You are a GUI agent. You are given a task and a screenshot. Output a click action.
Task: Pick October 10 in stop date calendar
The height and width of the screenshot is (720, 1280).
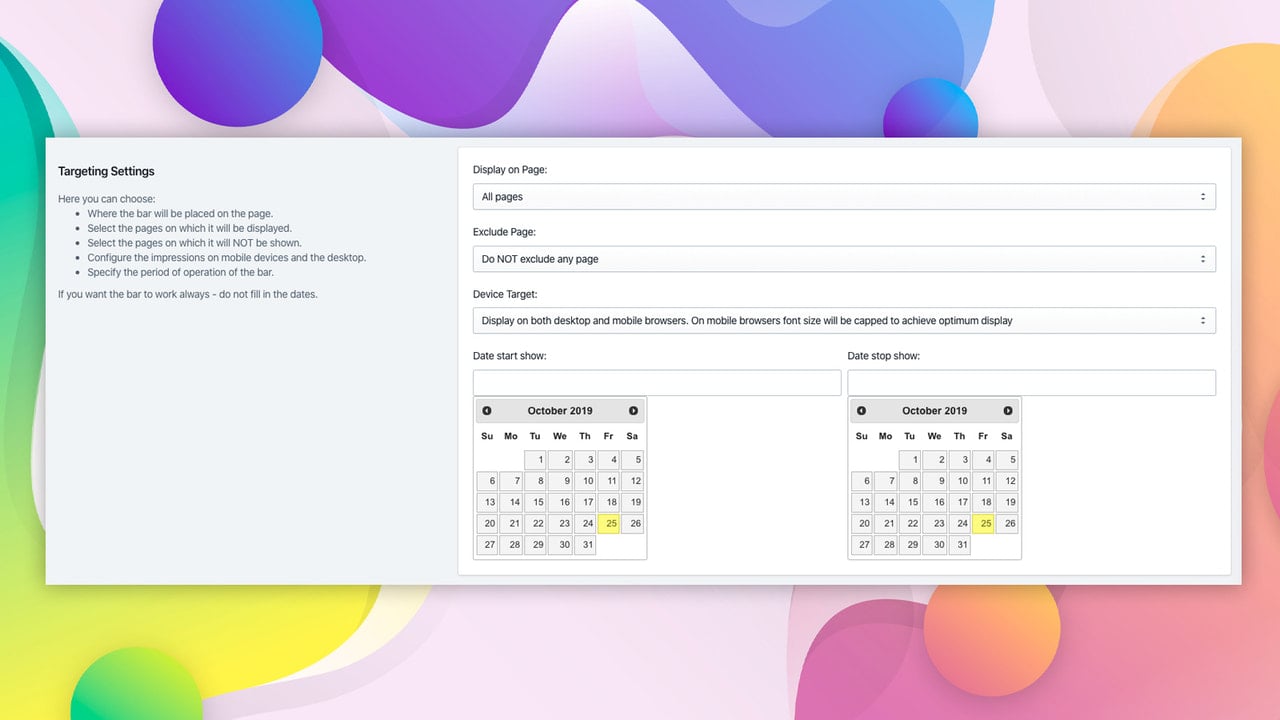pyautogui.click(x=959, y=481)
